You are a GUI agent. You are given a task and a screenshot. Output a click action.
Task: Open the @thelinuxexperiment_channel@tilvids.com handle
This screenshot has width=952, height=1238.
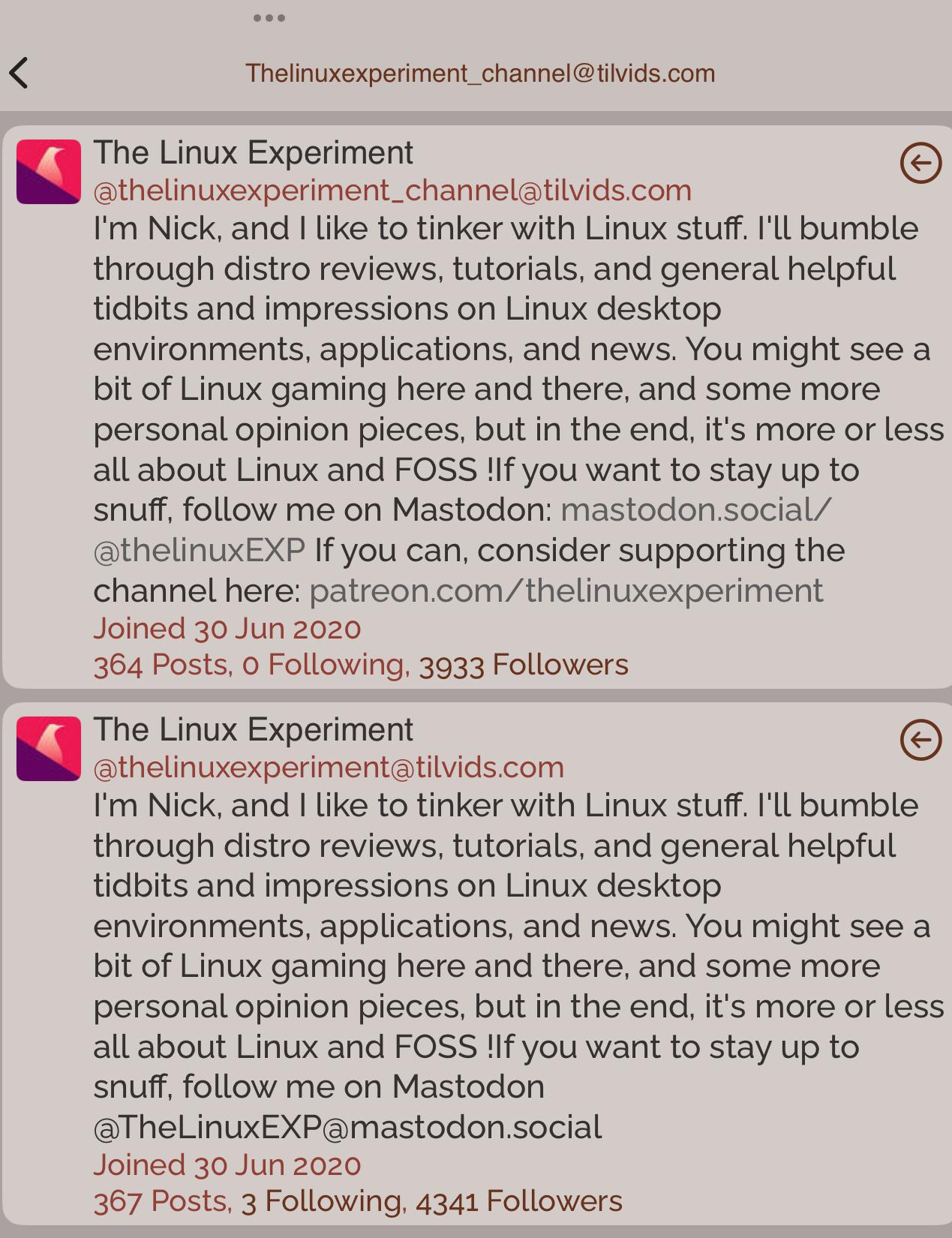pos(392,191)
